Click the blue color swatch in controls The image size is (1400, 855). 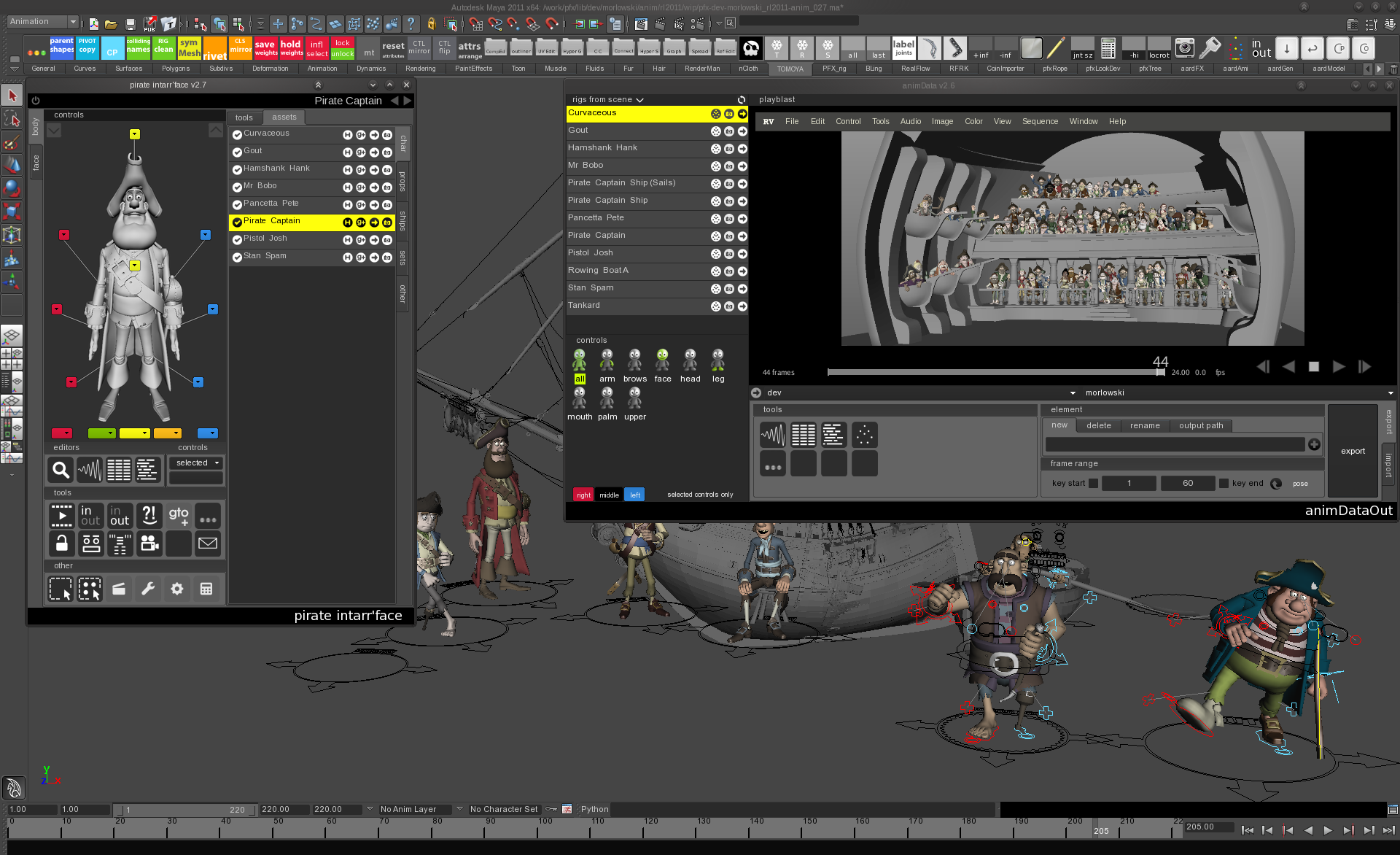tap(208, 433)
